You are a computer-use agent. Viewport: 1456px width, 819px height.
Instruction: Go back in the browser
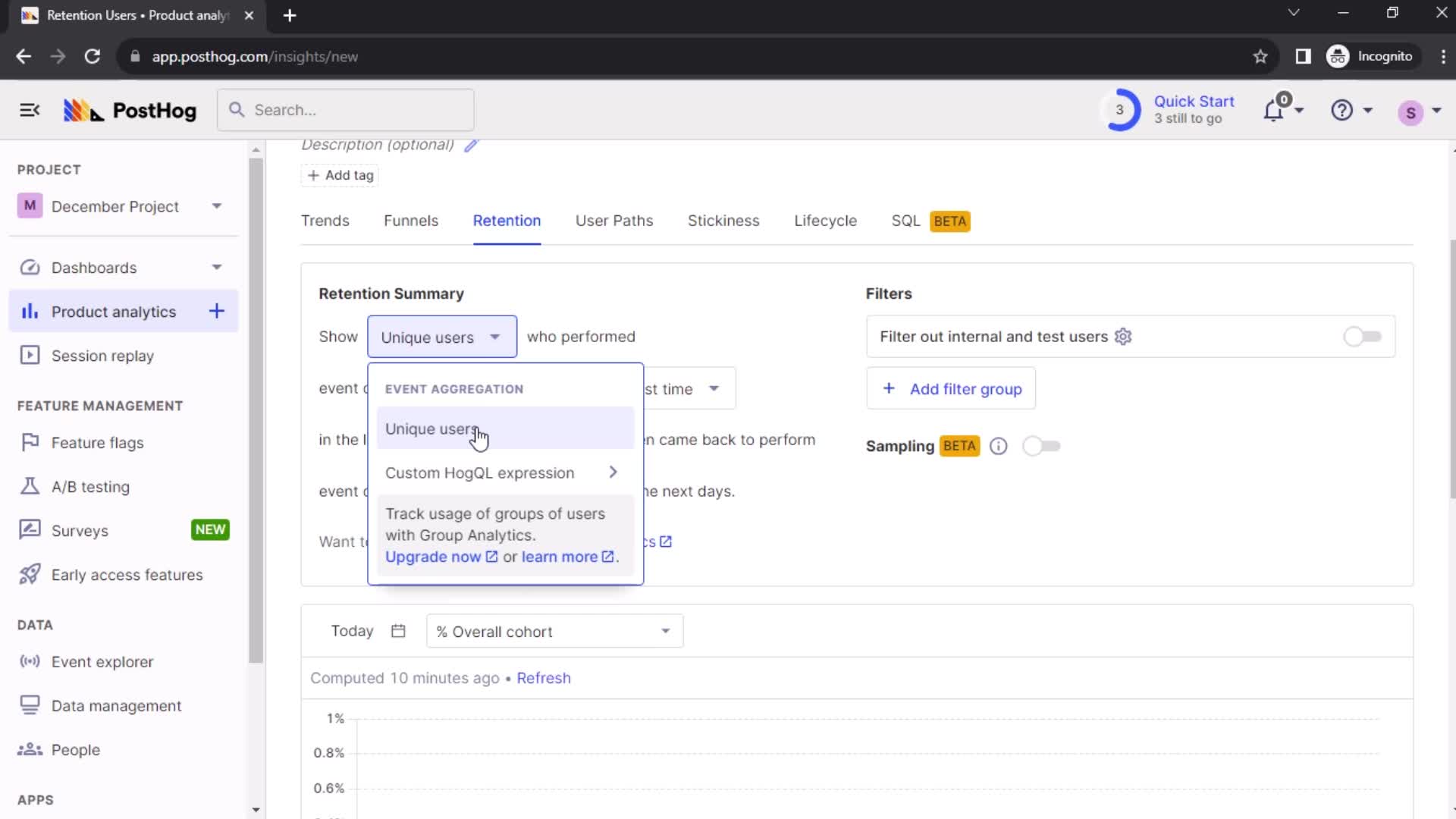click(x=24, y=57)
